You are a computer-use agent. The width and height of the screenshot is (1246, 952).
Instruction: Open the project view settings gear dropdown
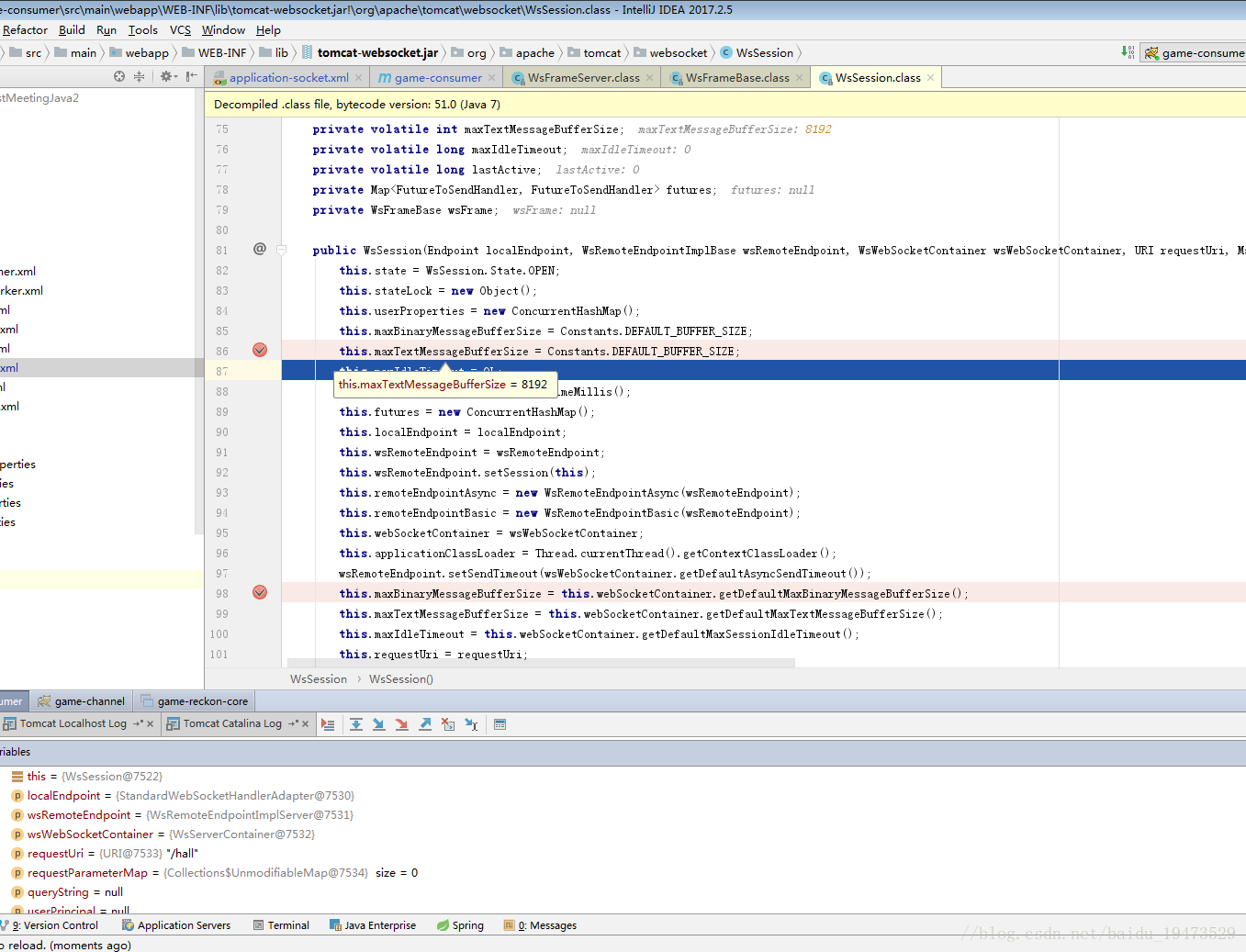(x=167, y=76)
